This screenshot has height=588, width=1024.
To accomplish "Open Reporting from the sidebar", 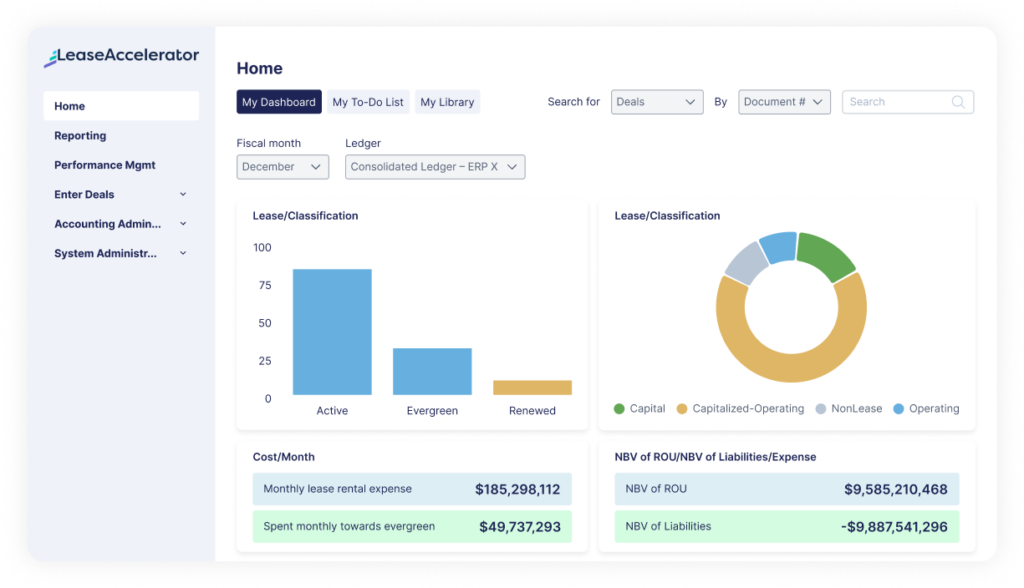I will [x=80, y=135].
